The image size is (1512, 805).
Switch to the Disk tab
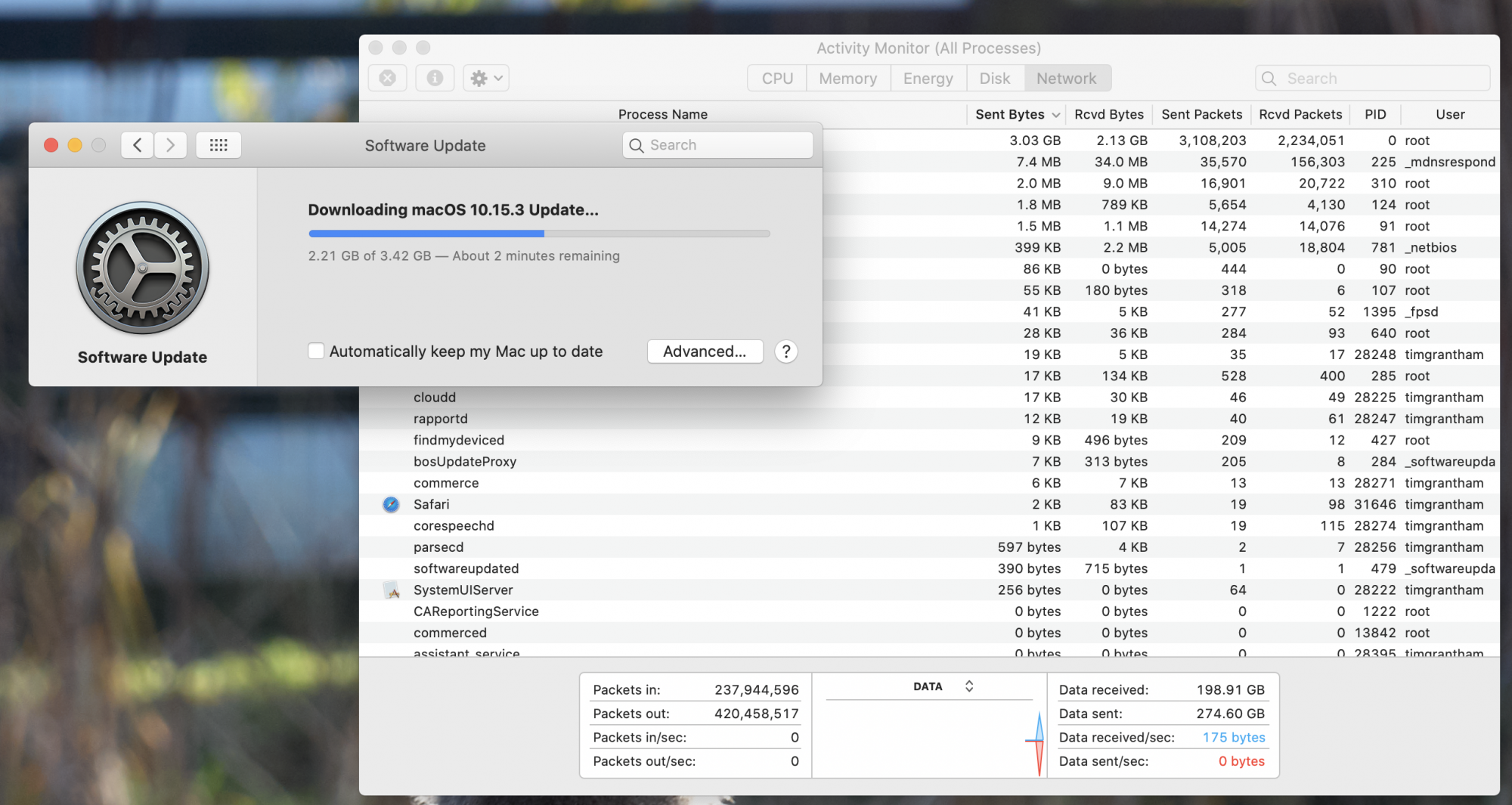point(995,79)
